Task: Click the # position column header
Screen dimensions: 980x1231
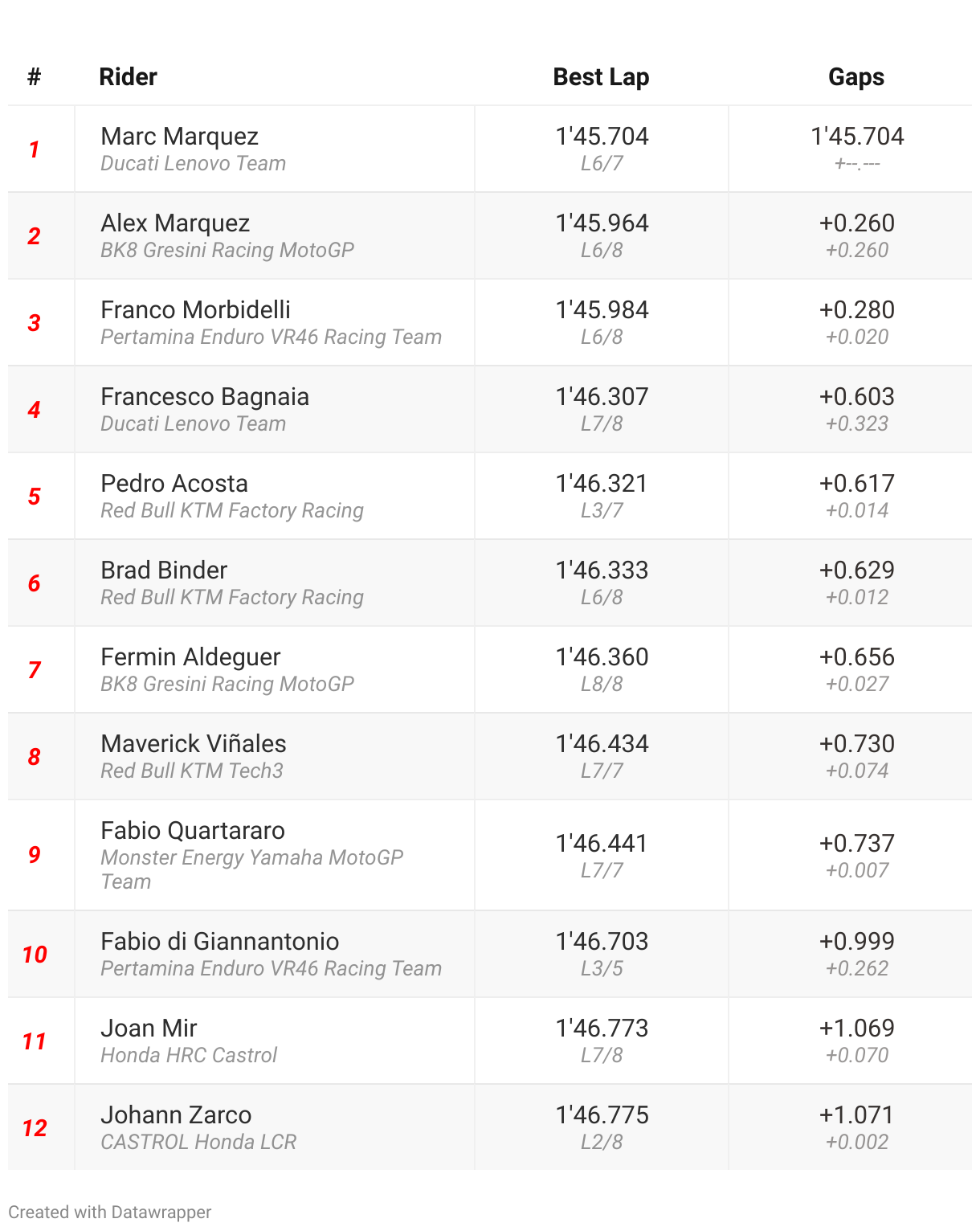Action: 34,77
